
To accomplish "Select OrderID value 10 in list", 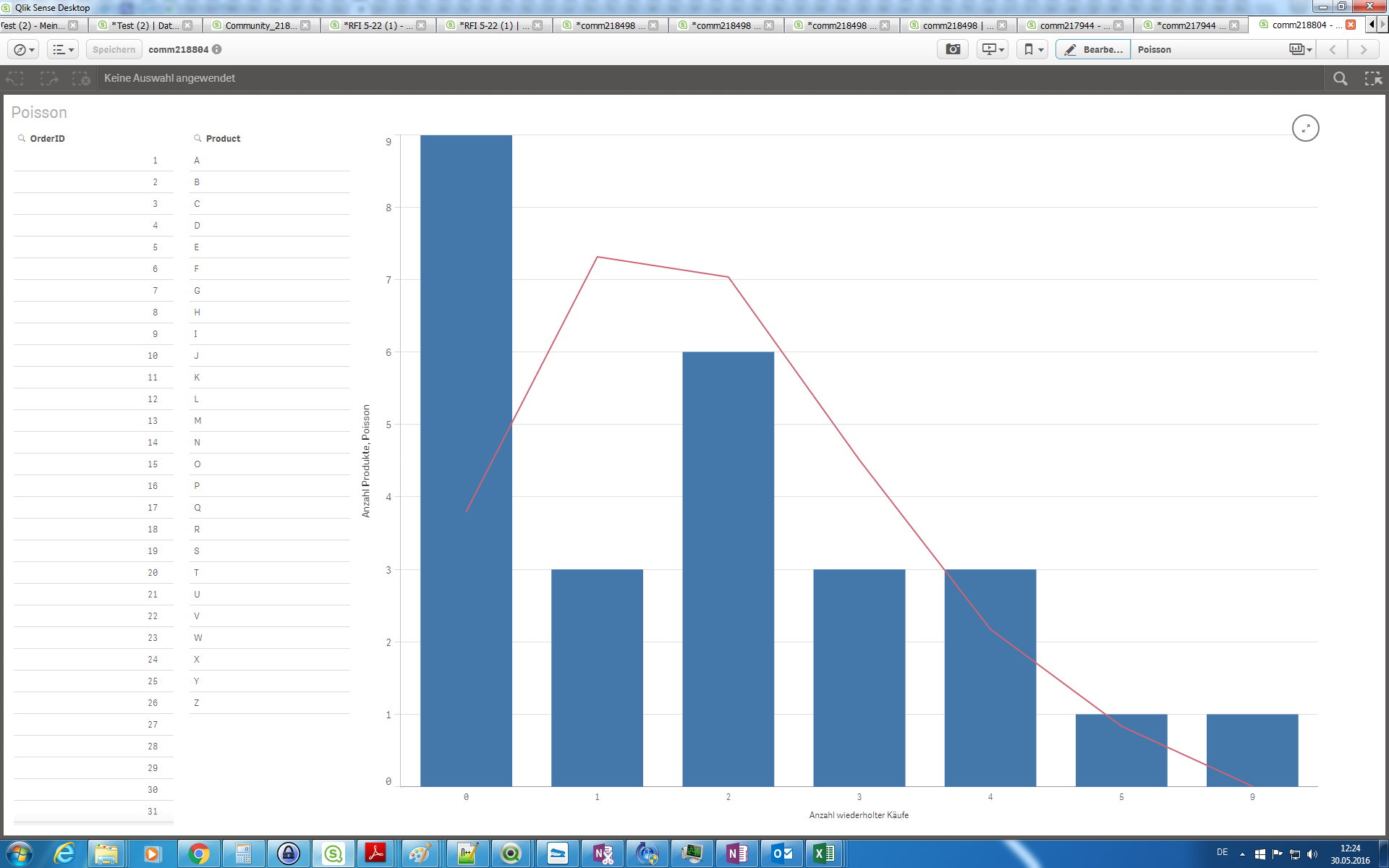I will point(153,356).
